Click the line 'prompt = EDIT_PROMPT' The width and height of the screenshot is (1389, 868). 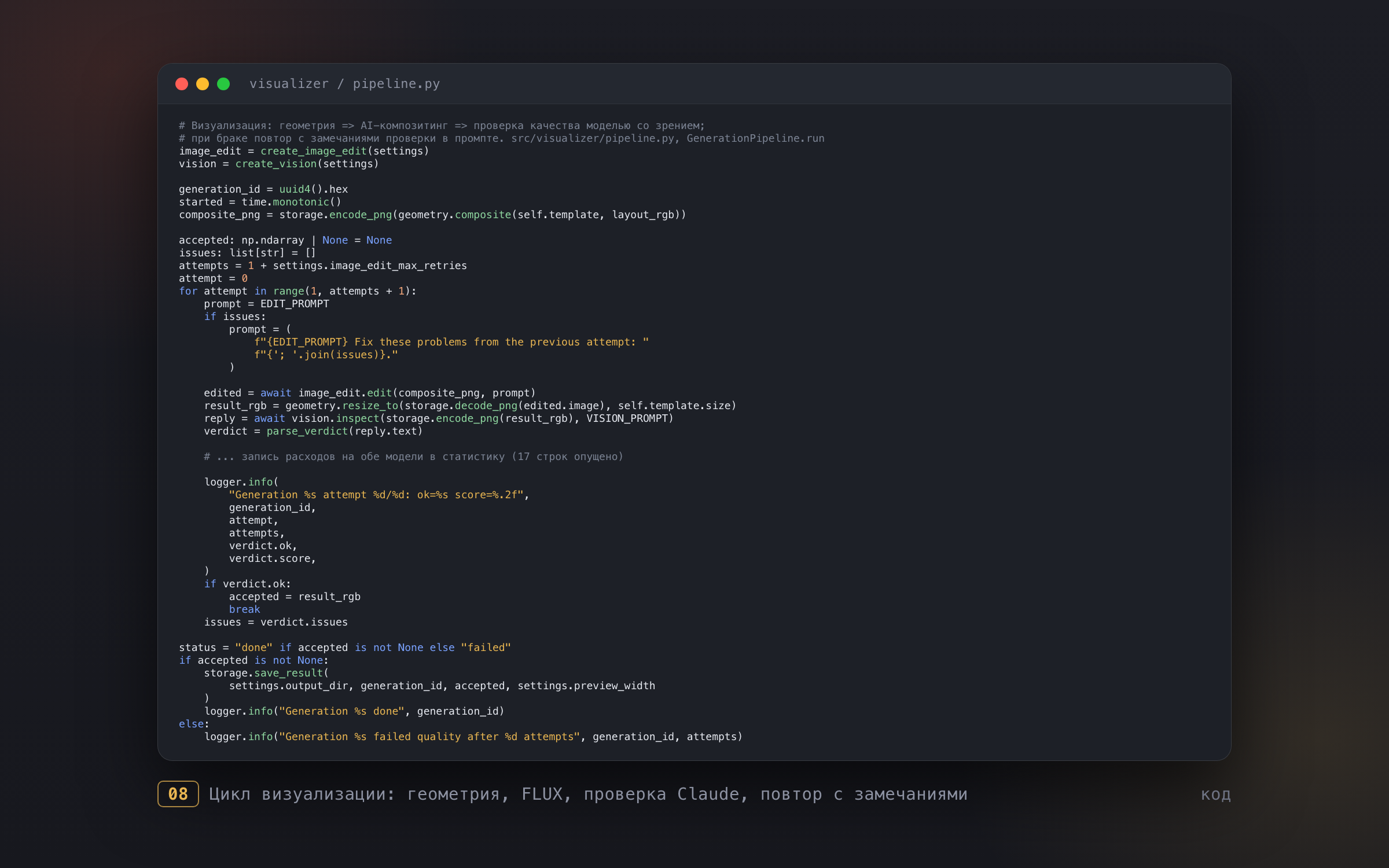[266, 304]
